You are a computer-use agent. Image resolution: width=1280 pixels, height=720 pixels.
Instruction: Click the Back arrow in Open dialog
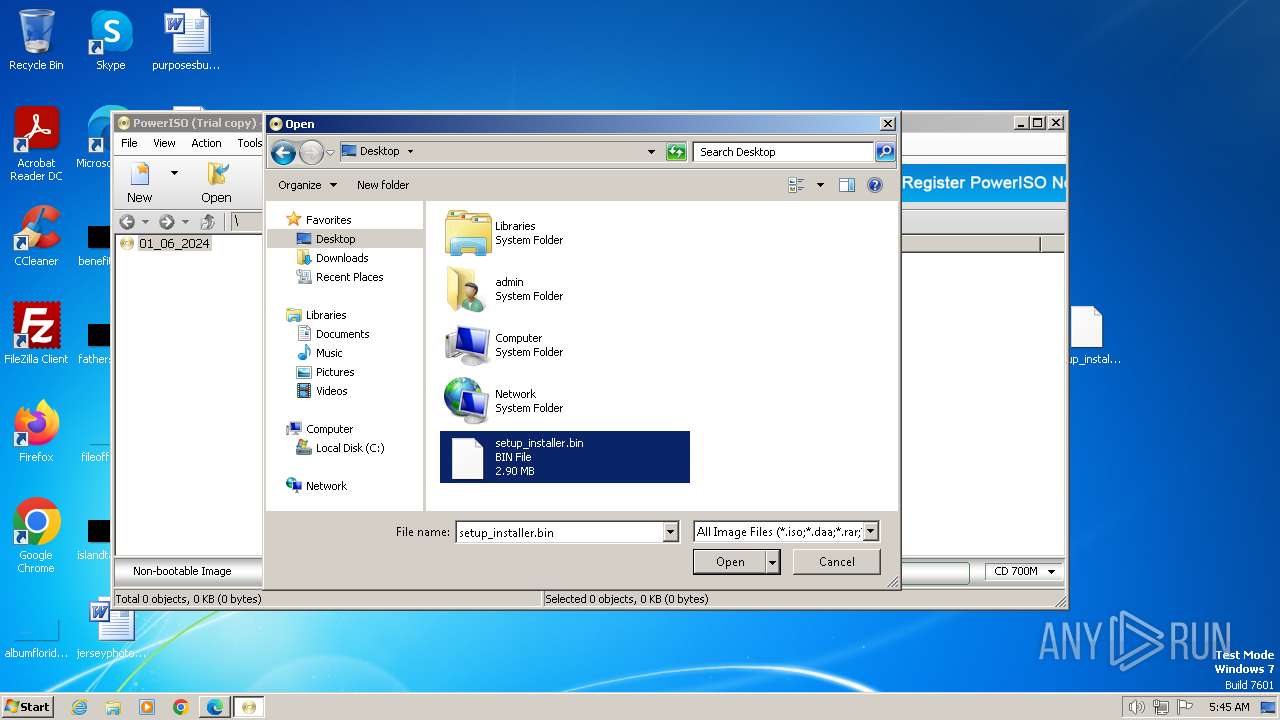283,152
